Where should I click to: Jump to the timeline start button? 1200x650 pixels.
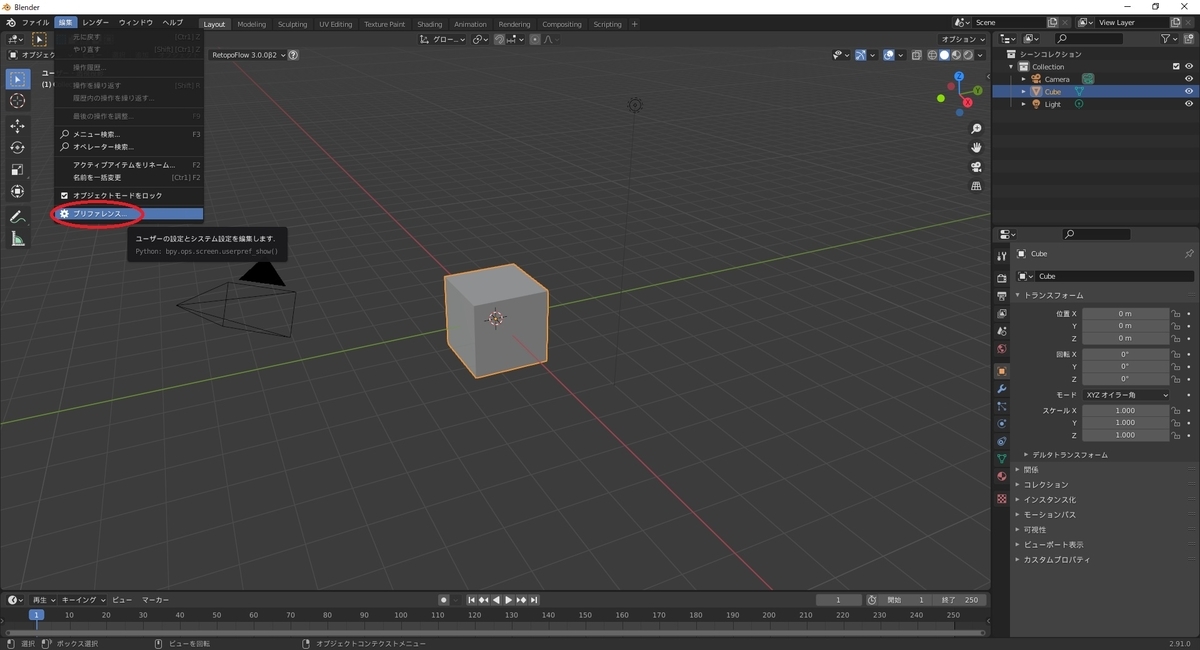[472, 600]
